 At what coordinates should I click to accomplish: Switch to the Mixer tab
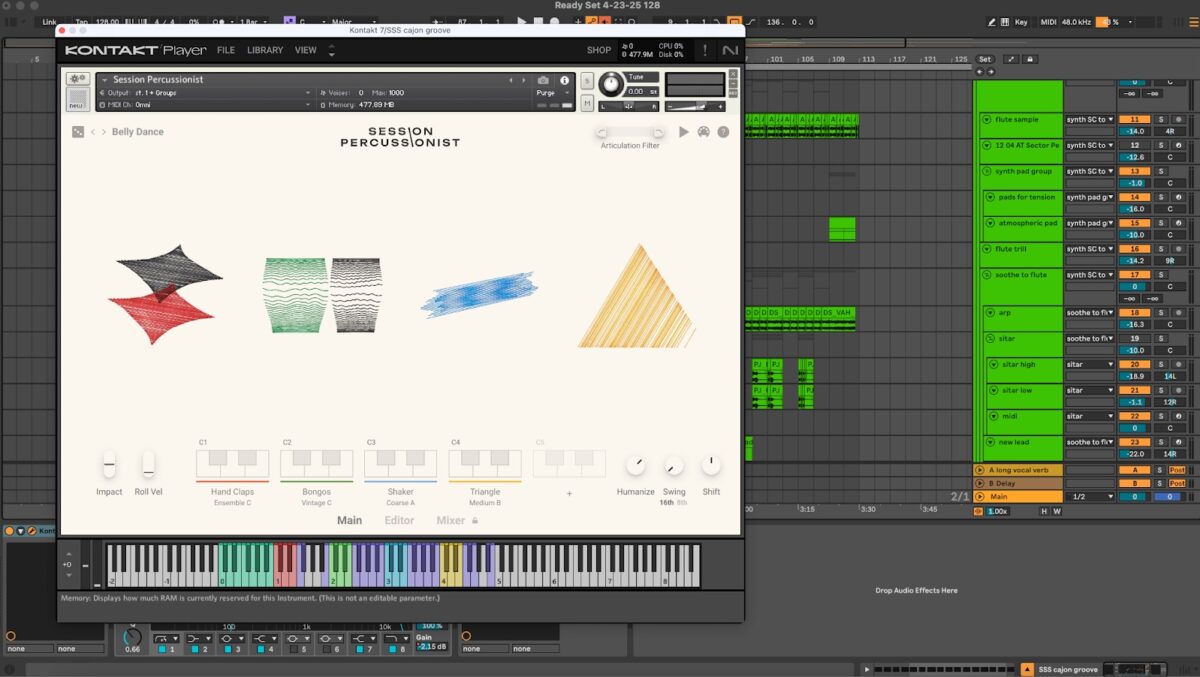(450, 520)
